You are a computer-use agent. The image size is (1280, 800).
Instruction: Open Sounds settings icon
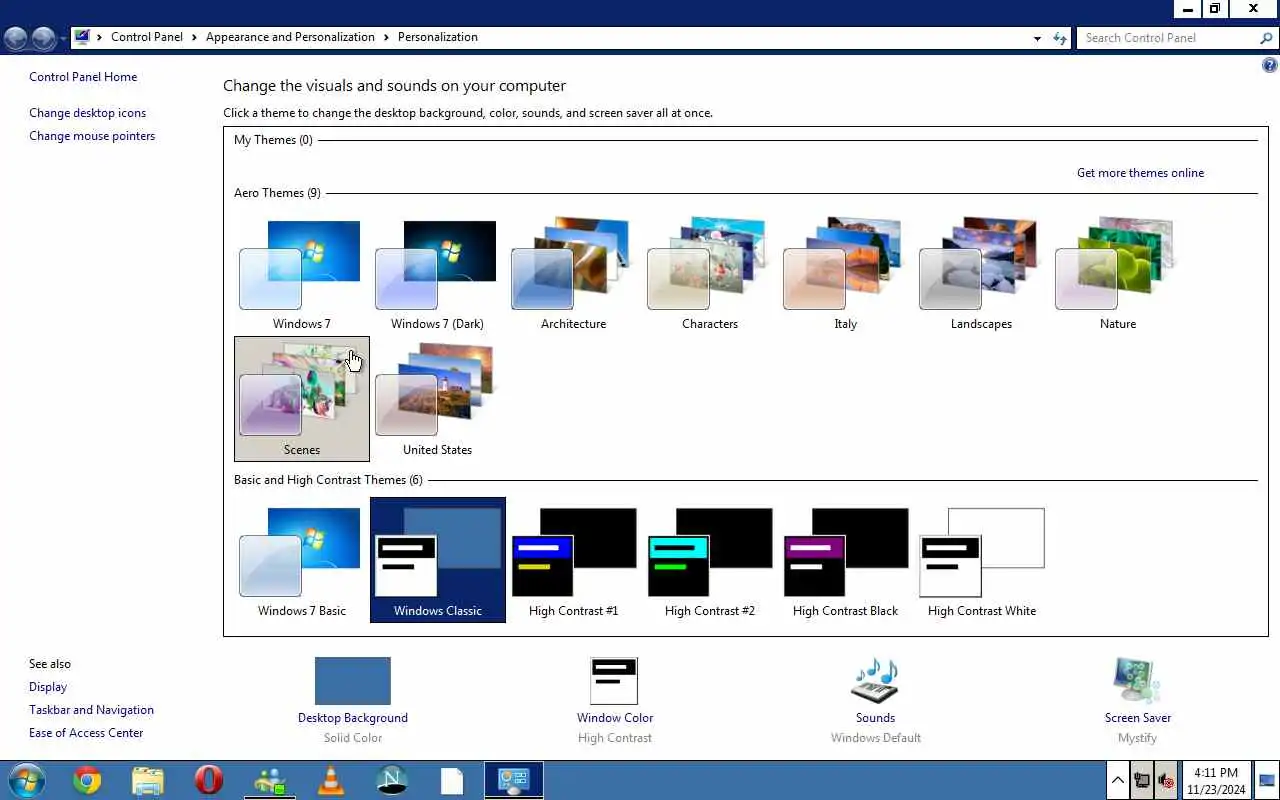pos(875,681)
